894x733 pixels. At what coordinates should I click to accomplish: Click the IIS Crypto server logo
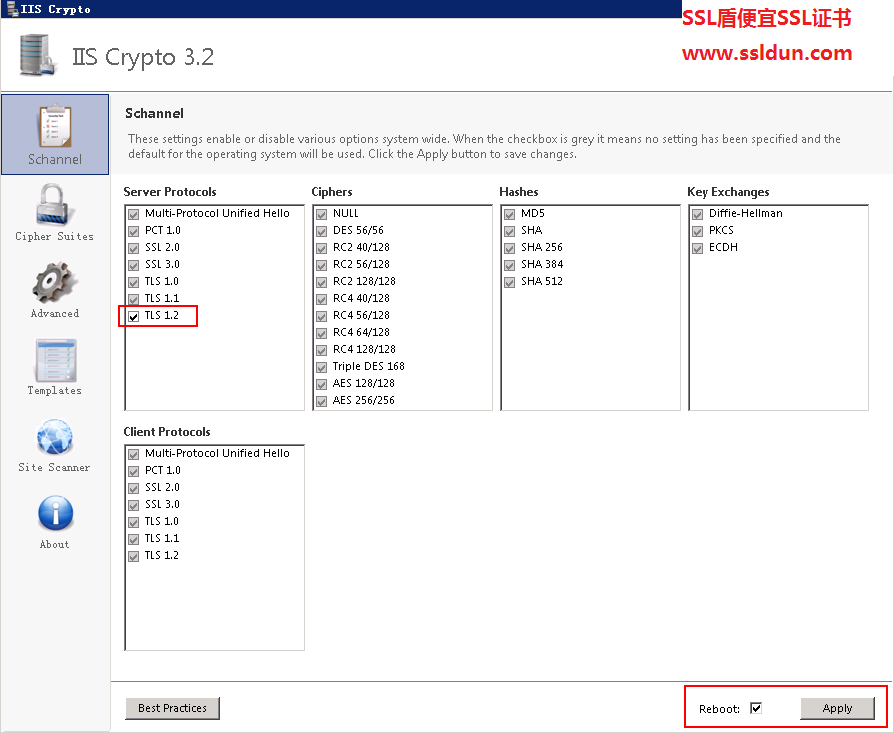coord(38,55)
